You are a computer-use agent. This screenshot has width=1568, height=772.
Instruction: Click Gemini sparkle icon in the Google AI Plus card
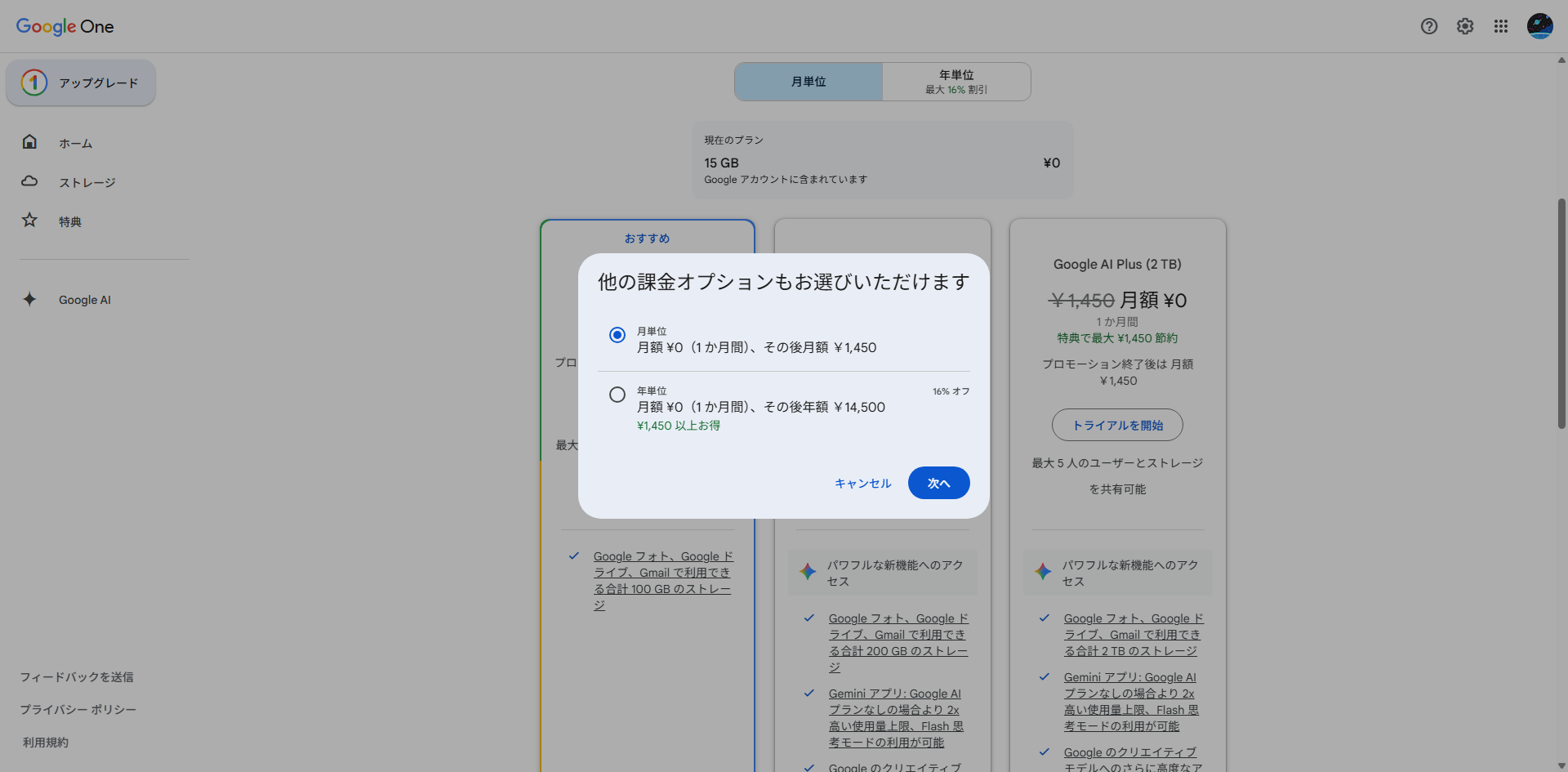[1043, 572]
